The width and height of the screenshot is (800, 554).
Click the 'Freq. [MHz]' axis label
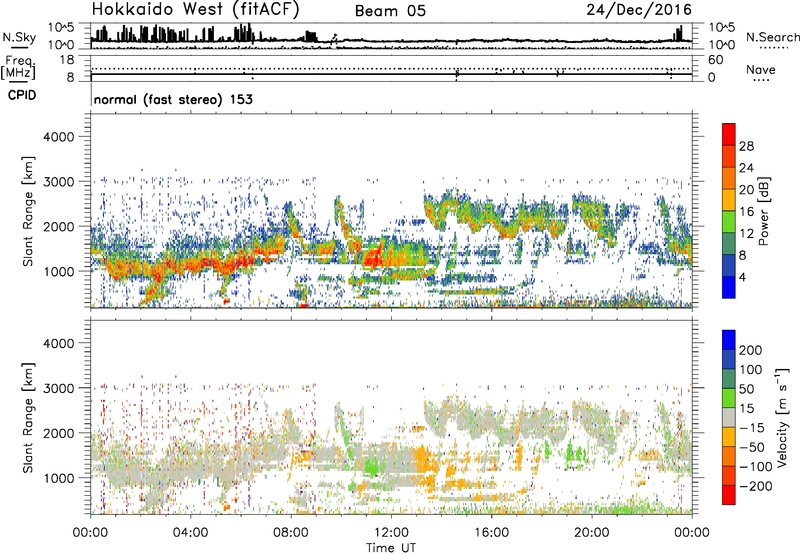(x=18, y=67)
